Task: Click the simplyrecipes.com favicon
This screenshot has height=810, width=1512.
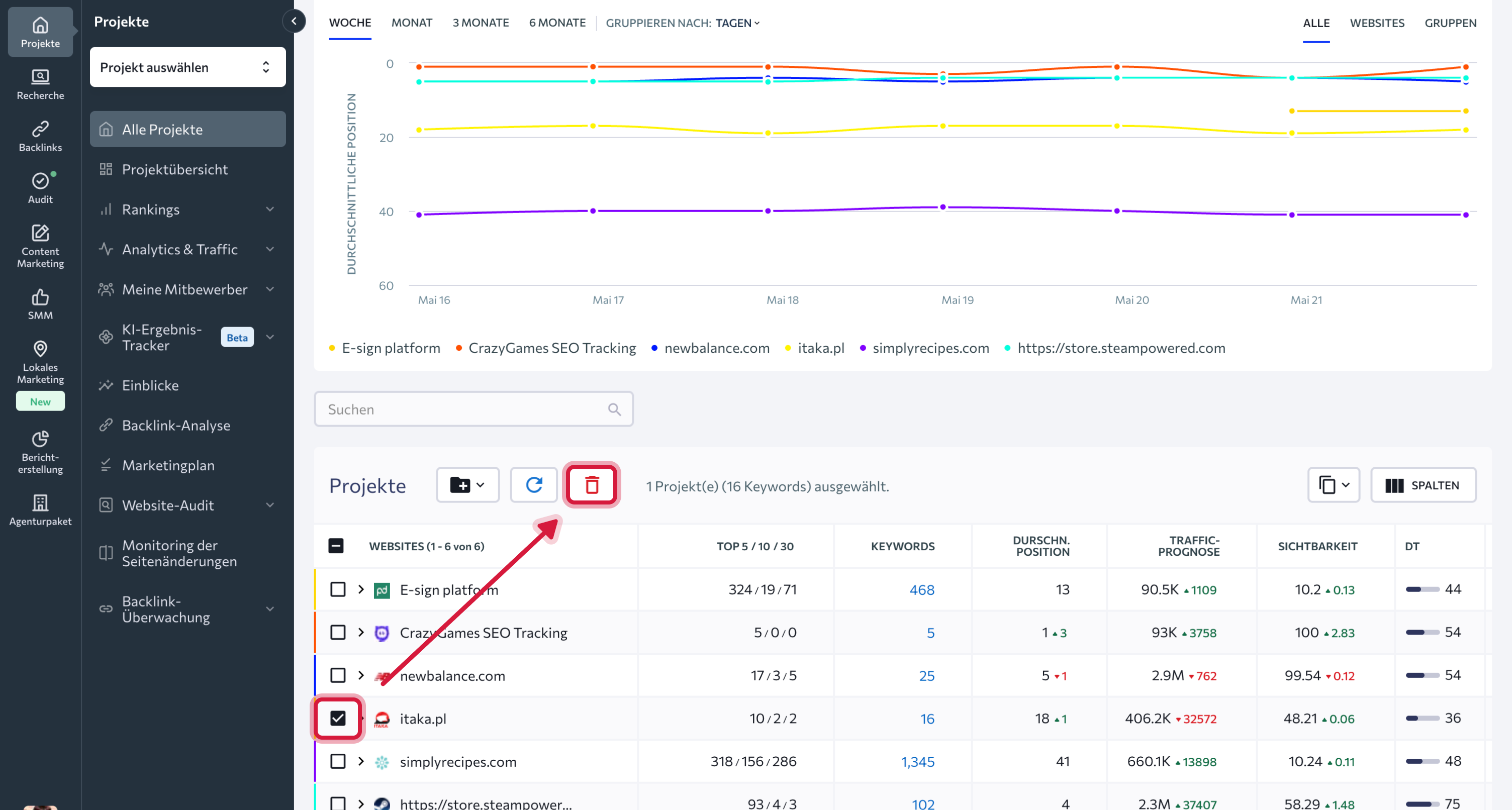Action: (x=382, y=762)
